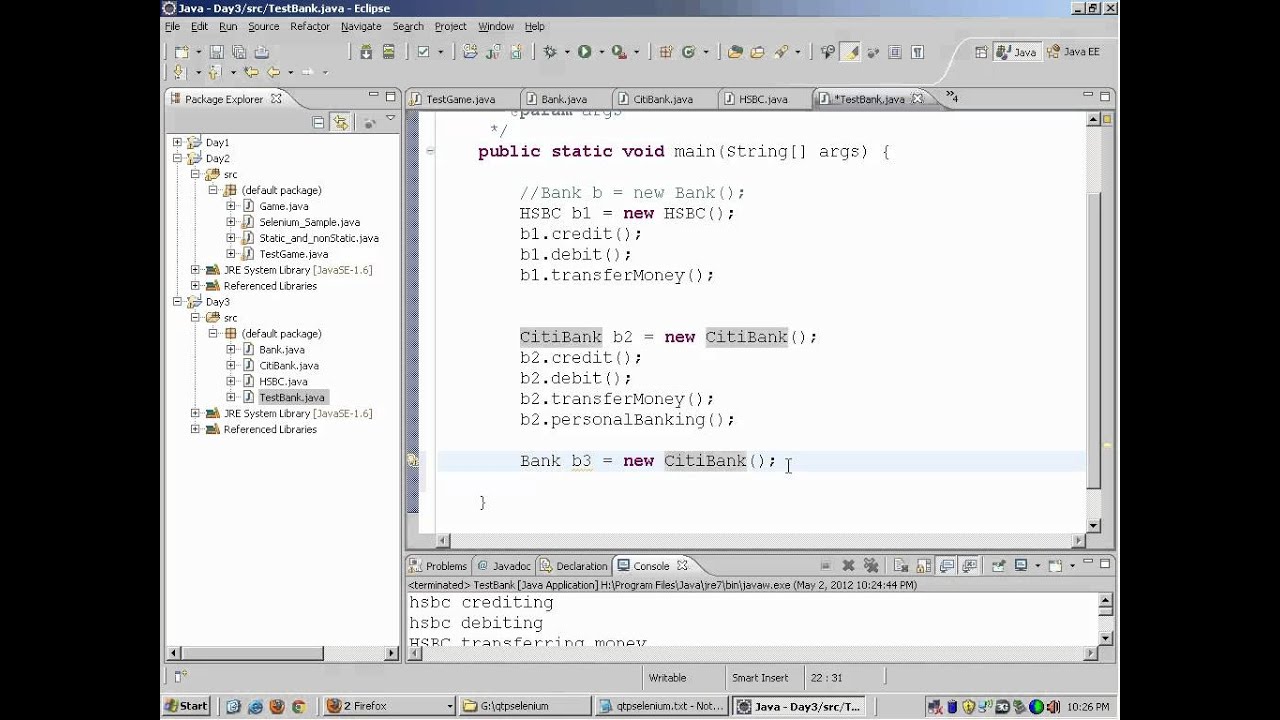The height and width of the screenshot is (720, 1280).
Task: Click the External Tools run icon
Action: (618, 52)
